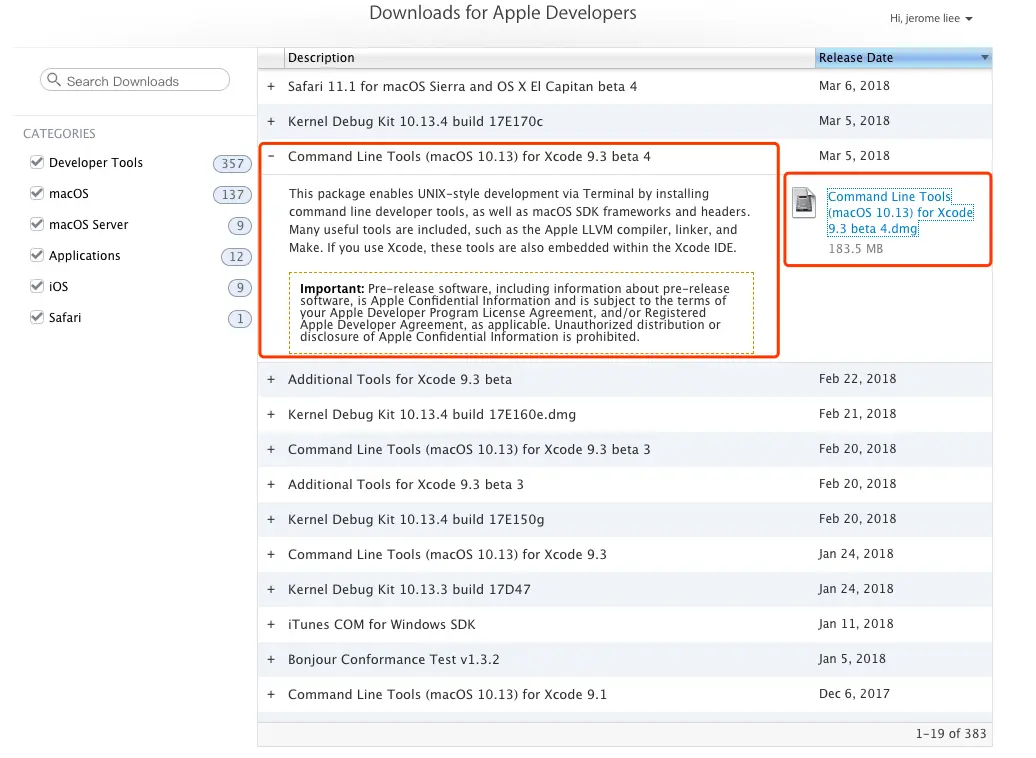Expand Command Line Tools for Xcode 9.3 row
Viewport: 1036px width, 758px height.
(271, 554)
